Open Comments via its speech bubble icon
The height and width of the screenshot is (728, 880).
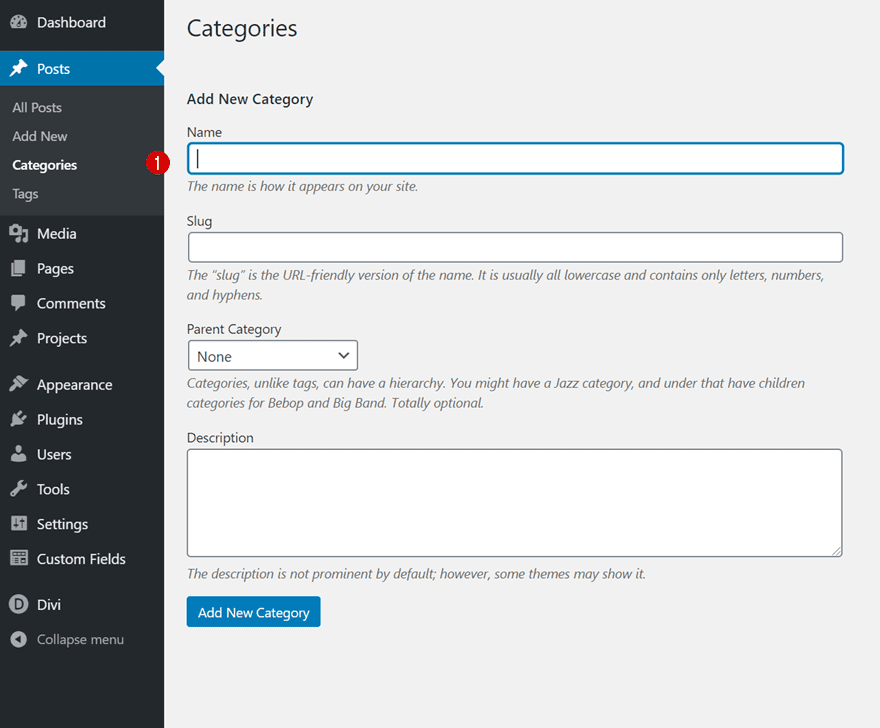tap(18, 303)
